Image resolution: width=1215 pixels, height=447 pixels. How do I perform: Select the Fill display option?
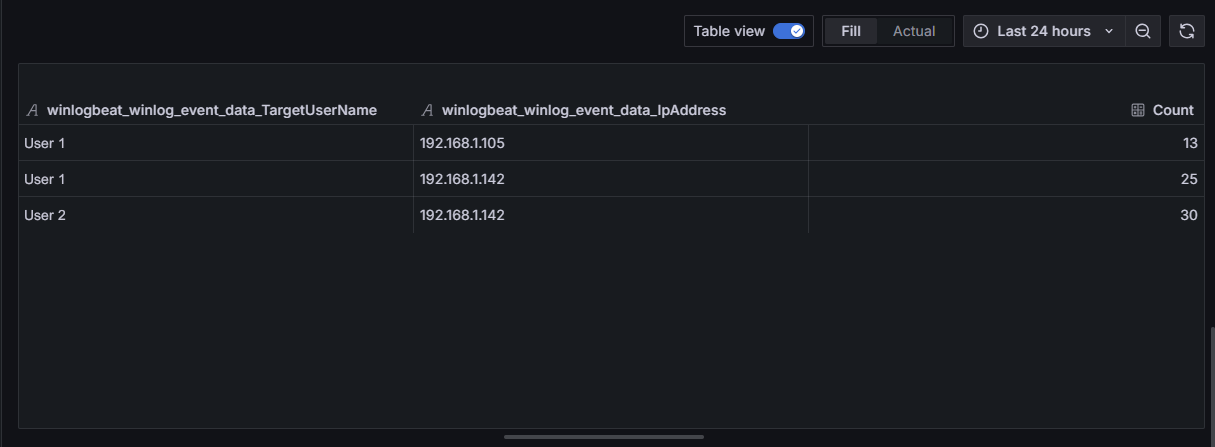pyautogui.click(x=851, y=31)
